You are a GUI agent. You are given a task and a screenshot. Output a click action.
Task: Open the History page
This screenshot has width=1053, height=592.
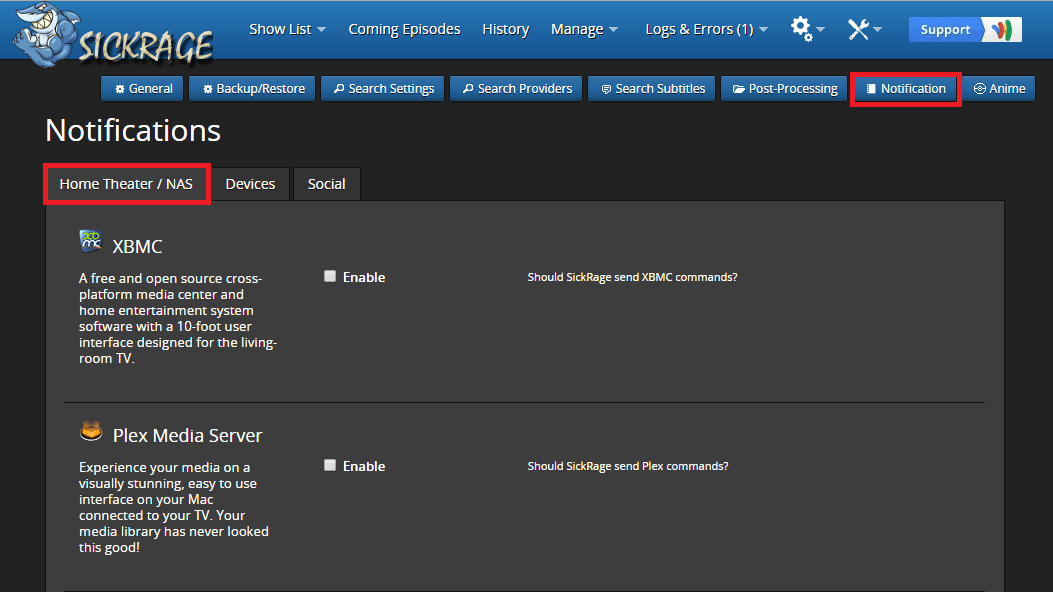point(506,29)
